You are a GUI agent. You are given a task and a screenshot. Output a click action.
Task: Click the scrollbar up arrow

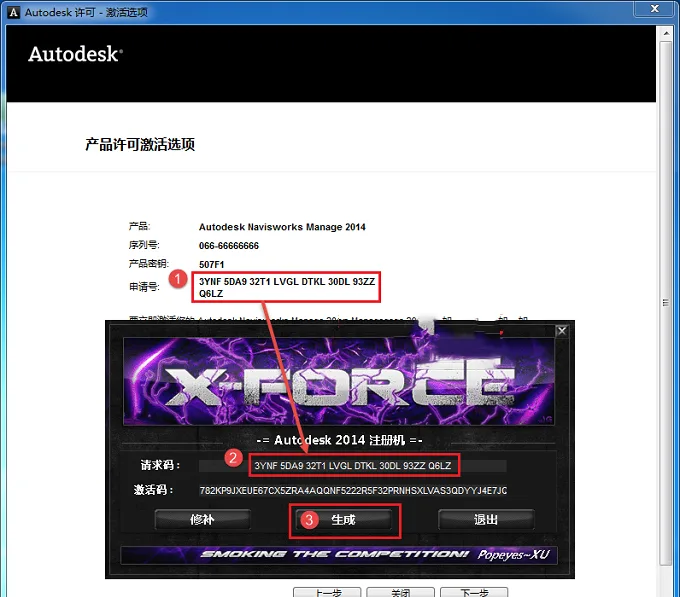(x=666, y=33)
